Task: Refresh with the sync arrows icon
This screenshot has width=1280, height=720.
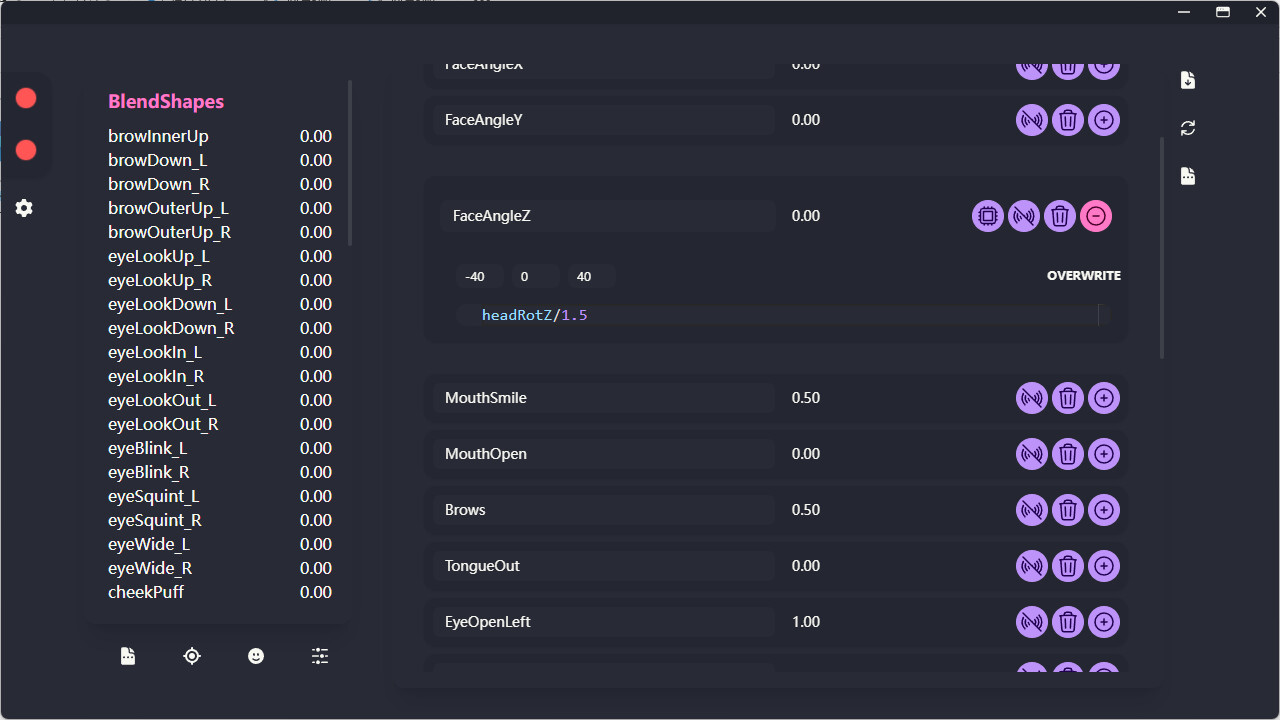Action: pyautogui.click(x=1187, y=127)
